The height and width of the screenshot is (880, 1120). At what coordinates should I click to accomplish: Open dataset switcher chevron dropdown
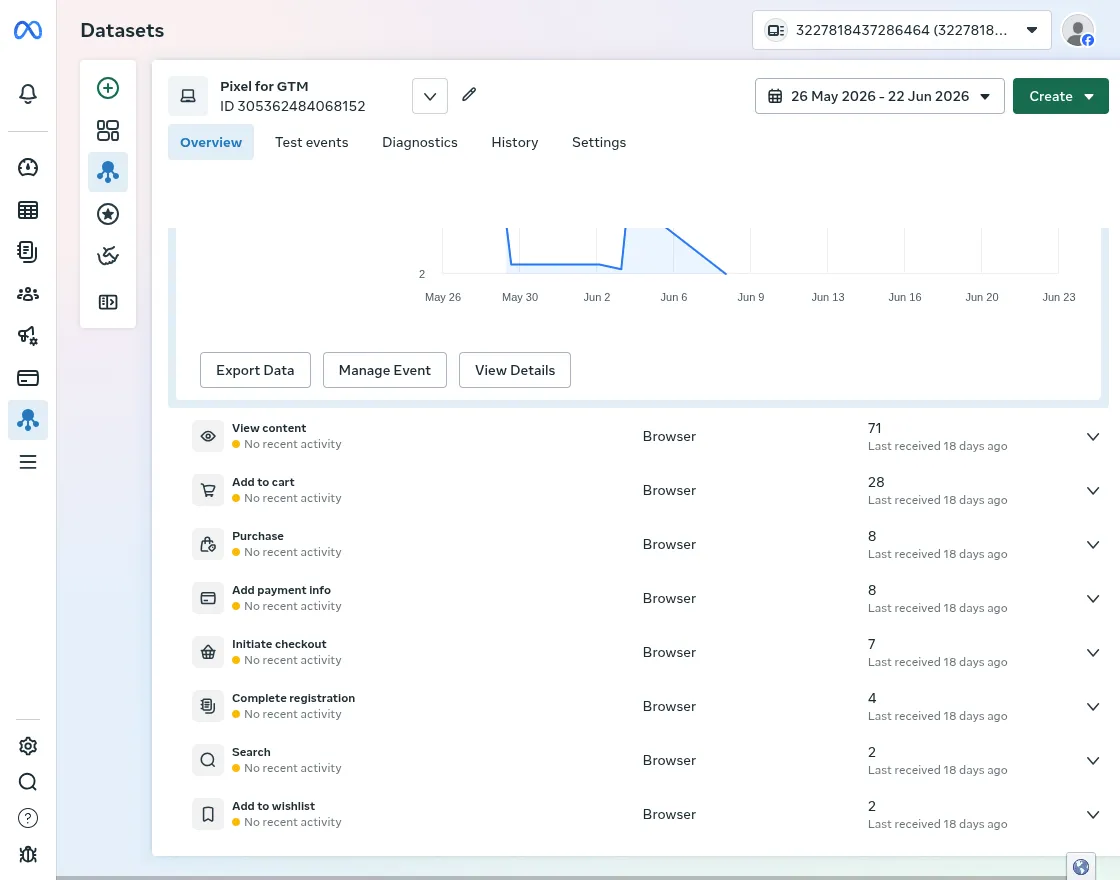[x=430, y=96]
